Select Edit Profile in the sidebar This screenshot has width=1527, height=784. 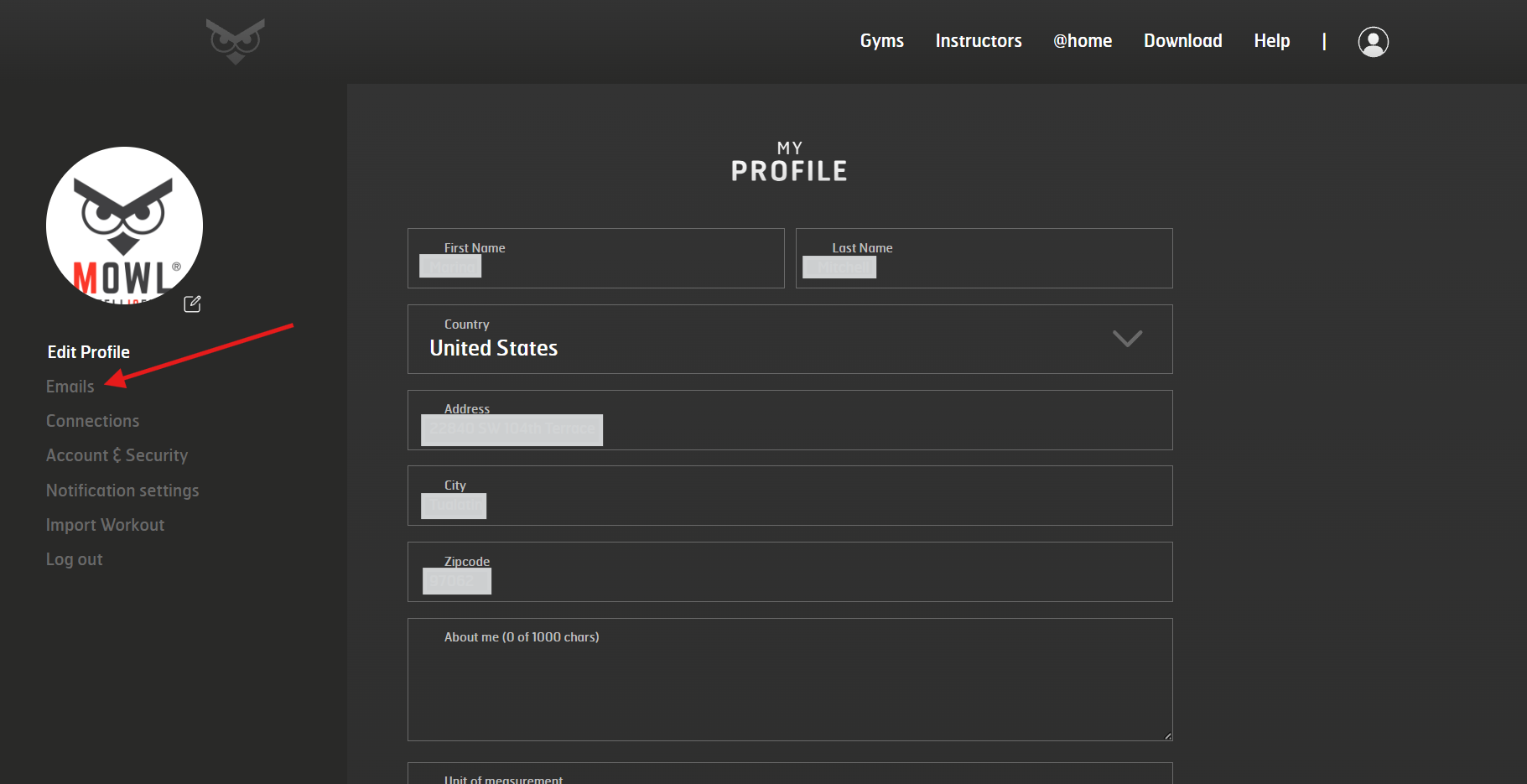(89, 352)
